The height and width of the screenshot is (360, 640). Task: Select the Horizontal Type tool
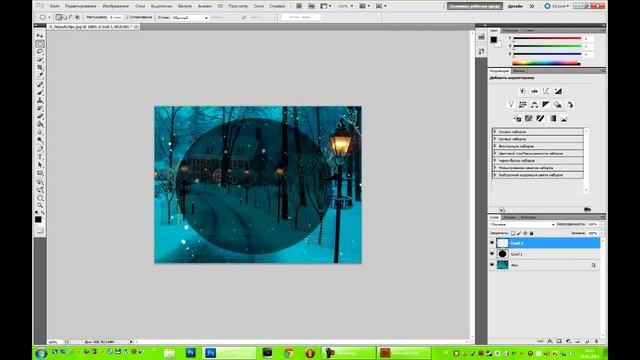coord(40,157)
